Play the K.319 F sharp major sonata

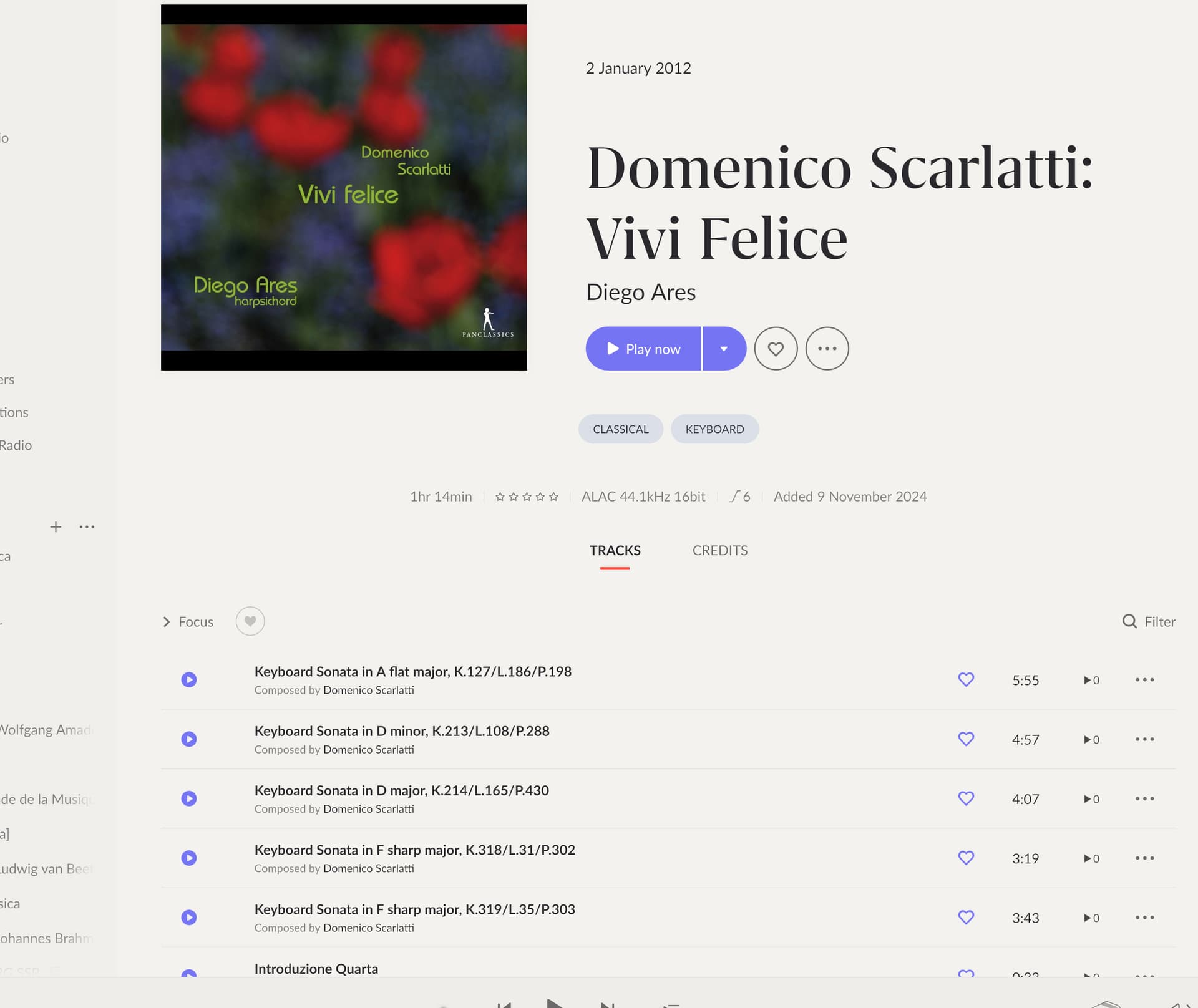pos(189,918)
